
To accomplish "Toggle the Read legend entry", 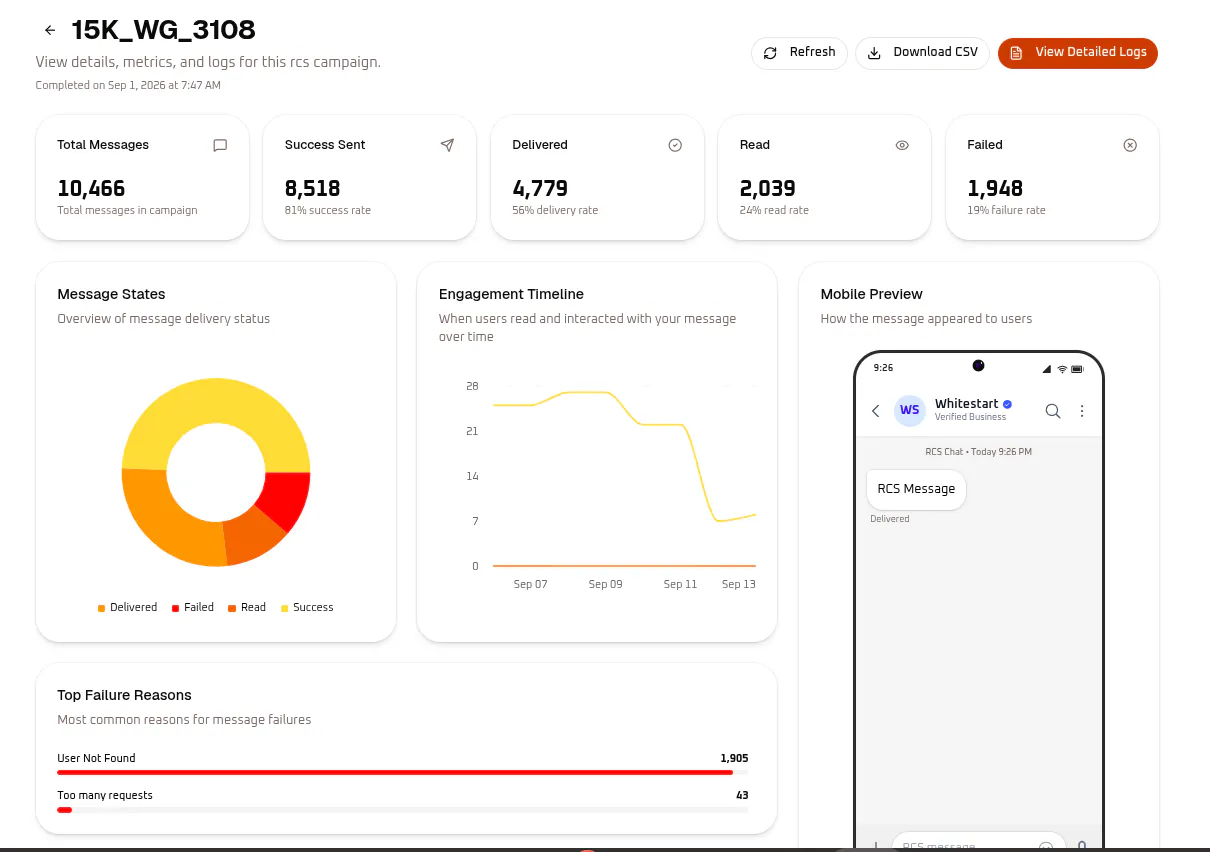I will pyautogui.click(x=247, y=607).
